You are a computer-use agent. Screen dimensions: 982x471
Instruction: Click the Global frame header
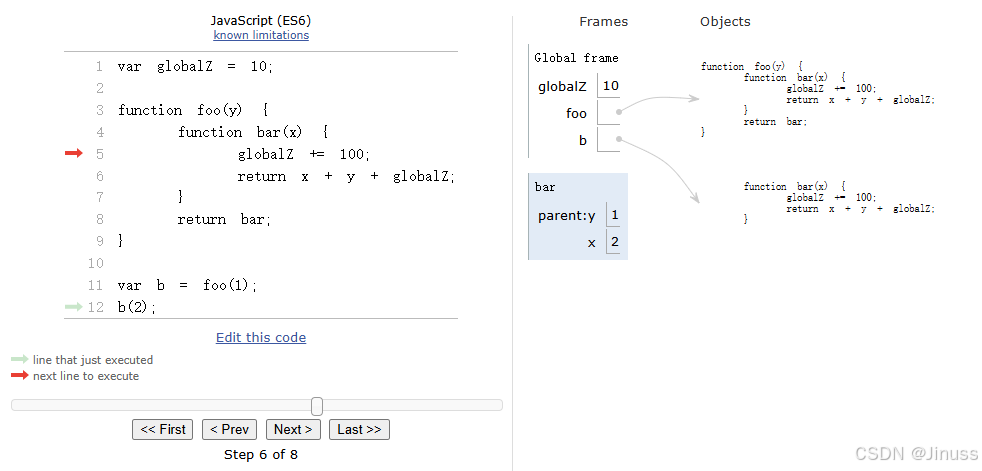pos(576,58)
